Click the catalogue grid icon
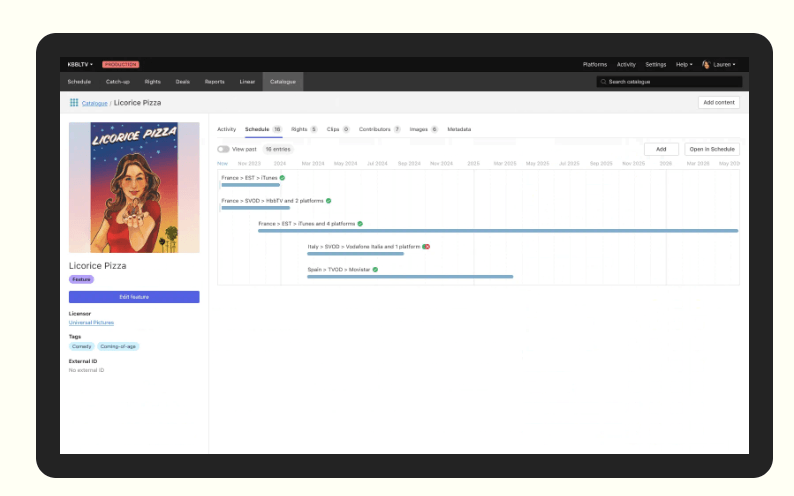Screen dimensions: 794x496 click(x=74, y=103)
